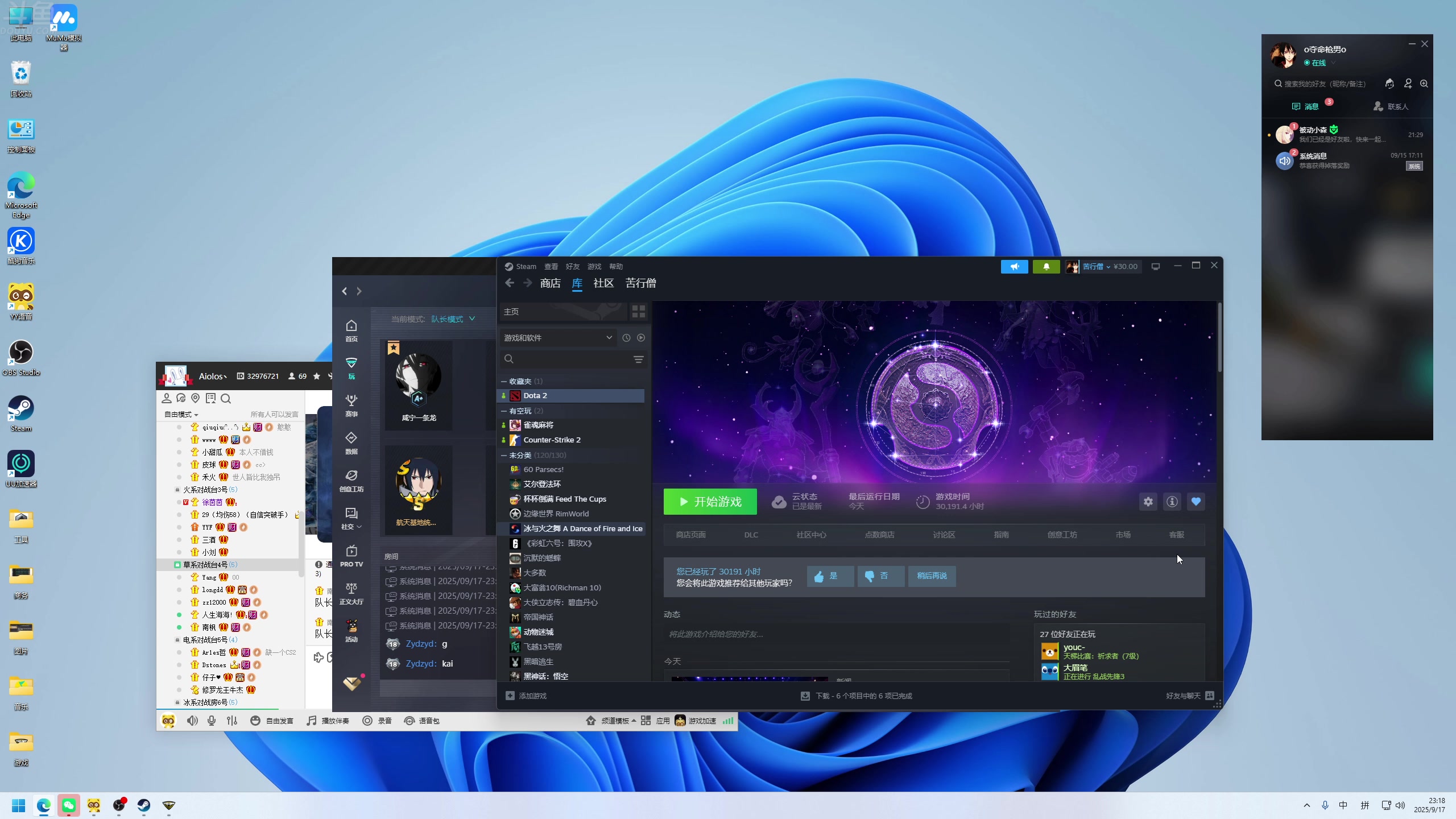
Task: Click green Start Game play button
Action: click(x=710, y=502)
